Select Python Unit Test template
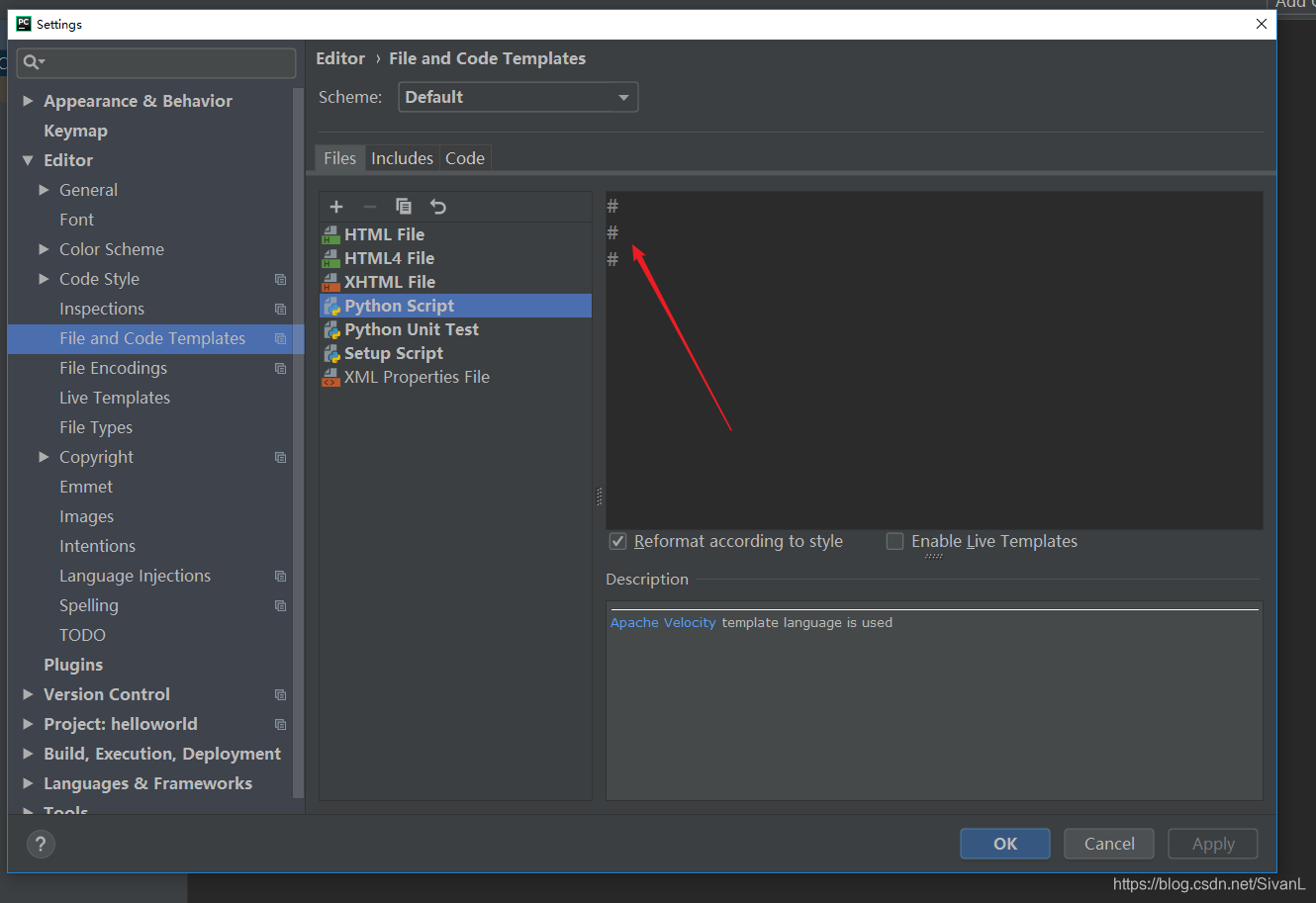The width and height of the screenshot is (1316, 903). point(455,329)
